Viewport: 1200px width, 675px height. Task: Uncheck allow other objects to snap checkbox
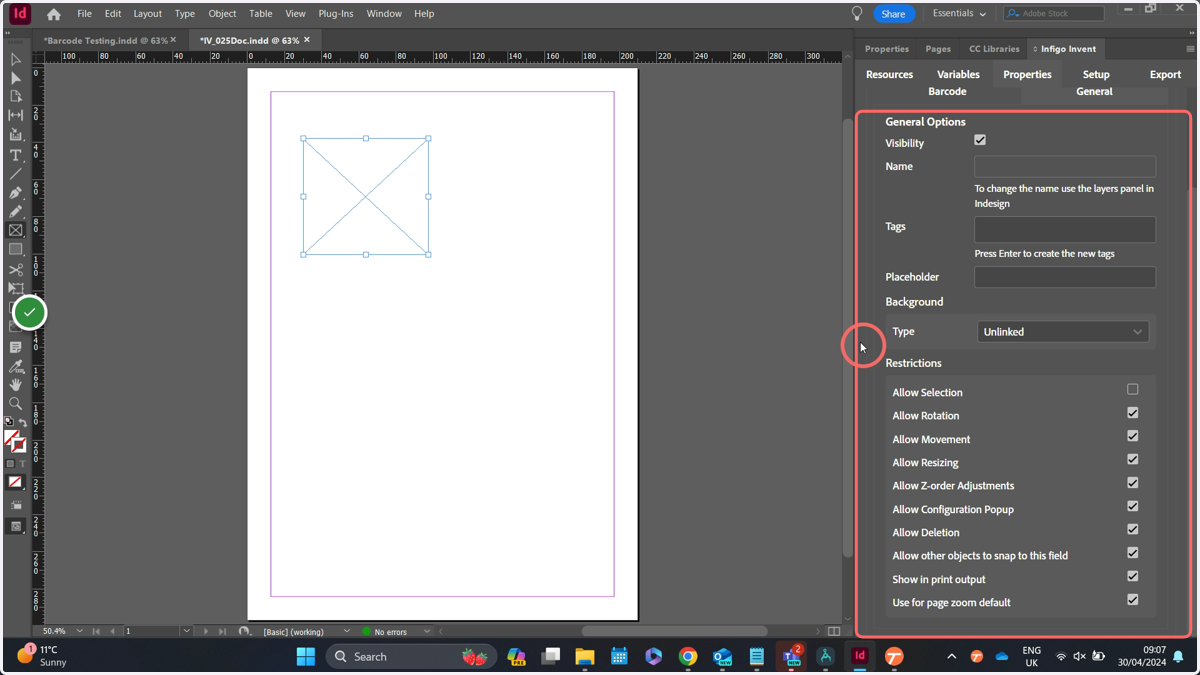click(x=1133, y=553)
